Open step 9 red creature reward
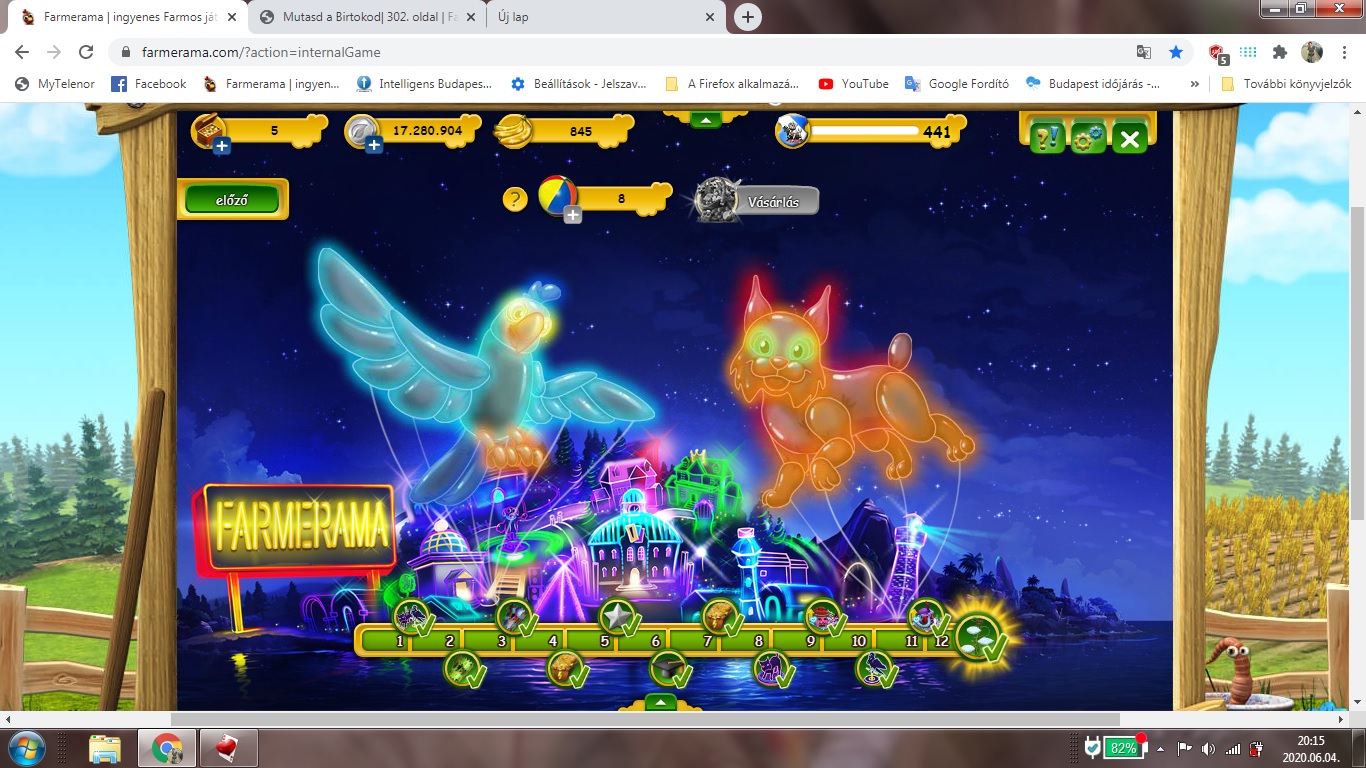The height and width of the screenshot is (768, 1366). (x=823, y=616)
